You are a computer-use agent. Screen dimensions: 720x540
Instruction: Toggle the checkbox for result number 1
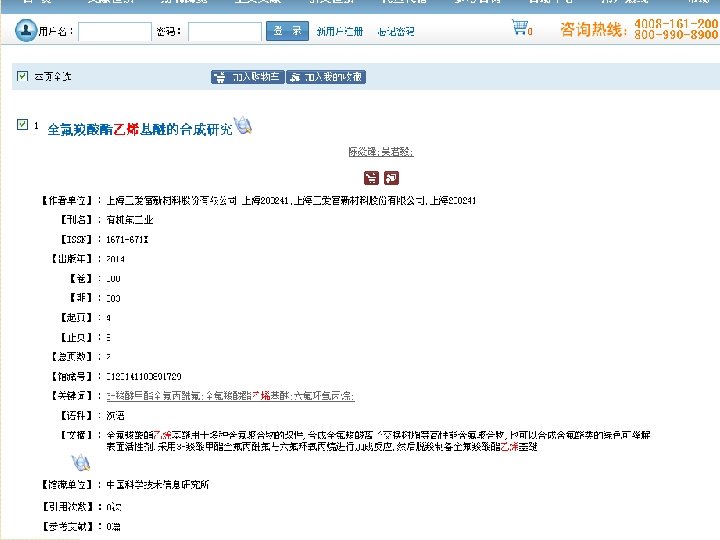(x=22, y=124)
